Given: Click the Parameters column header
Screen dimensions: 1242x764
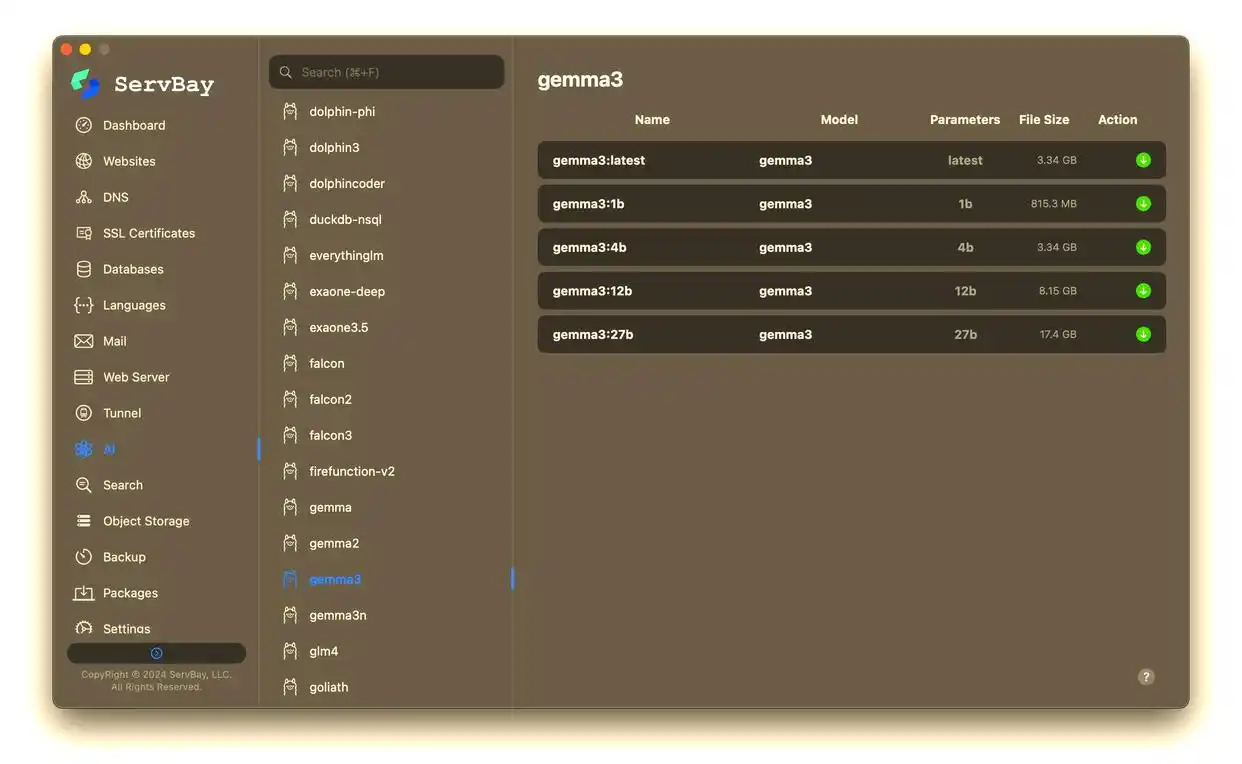Looking at the screenshot, I should pos(964,119).
